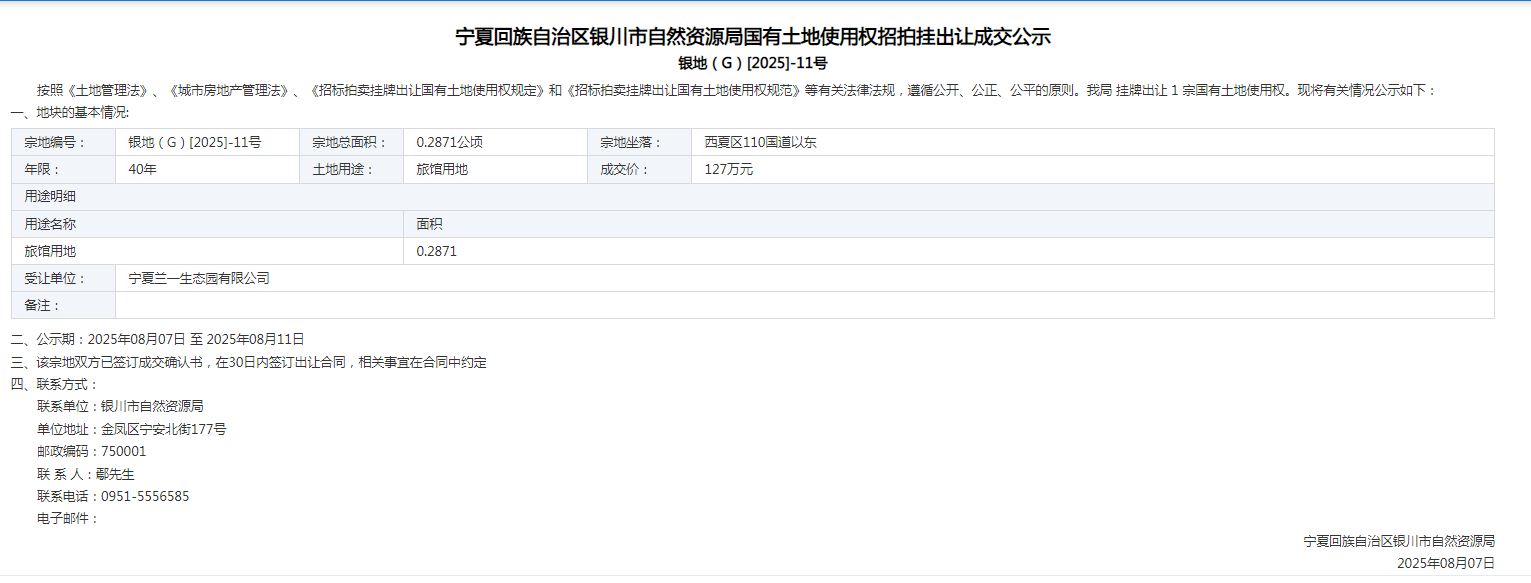Click the 用途名称 column header
Image resolution: width=1531 pixels, height=583 pixels.
(50, 224)
